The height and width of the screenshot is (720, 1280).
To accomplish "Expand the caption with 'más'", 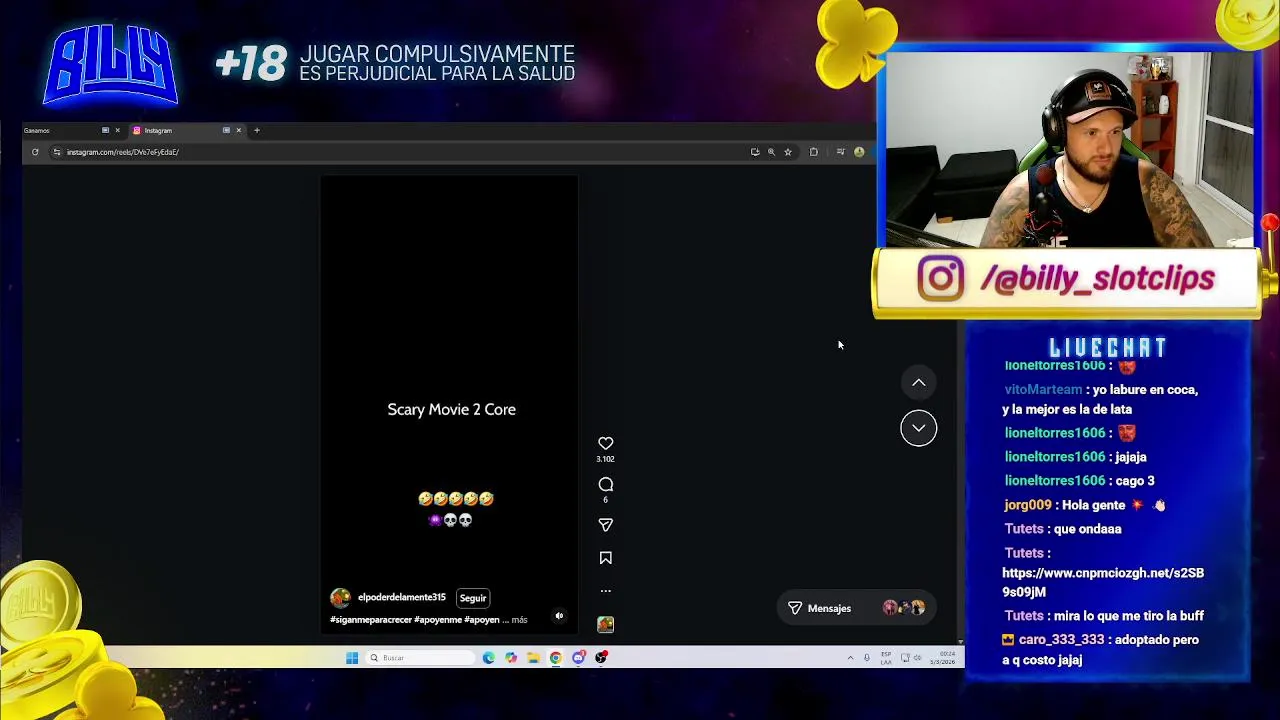I will pos(519,620).
